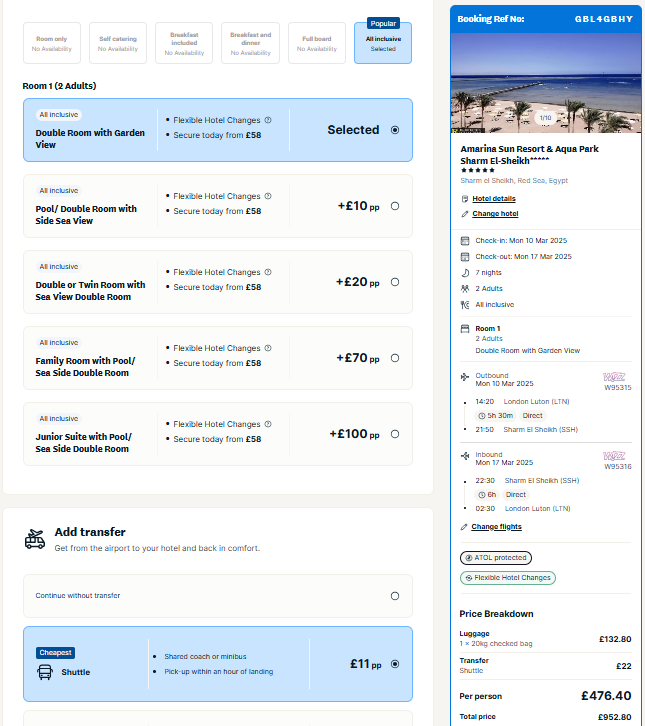
Task: Click the Outbound plane icon
Action: (x=465, y=377)
